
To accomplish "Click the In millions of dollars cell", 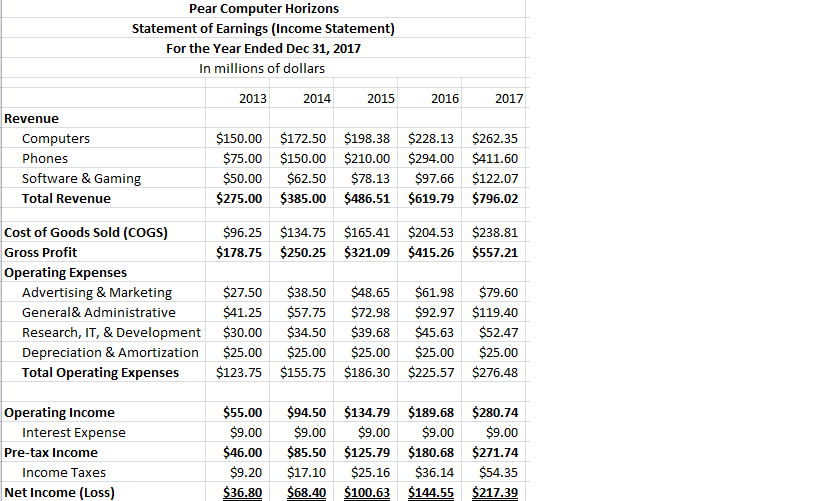I will [x=262, y=68].
